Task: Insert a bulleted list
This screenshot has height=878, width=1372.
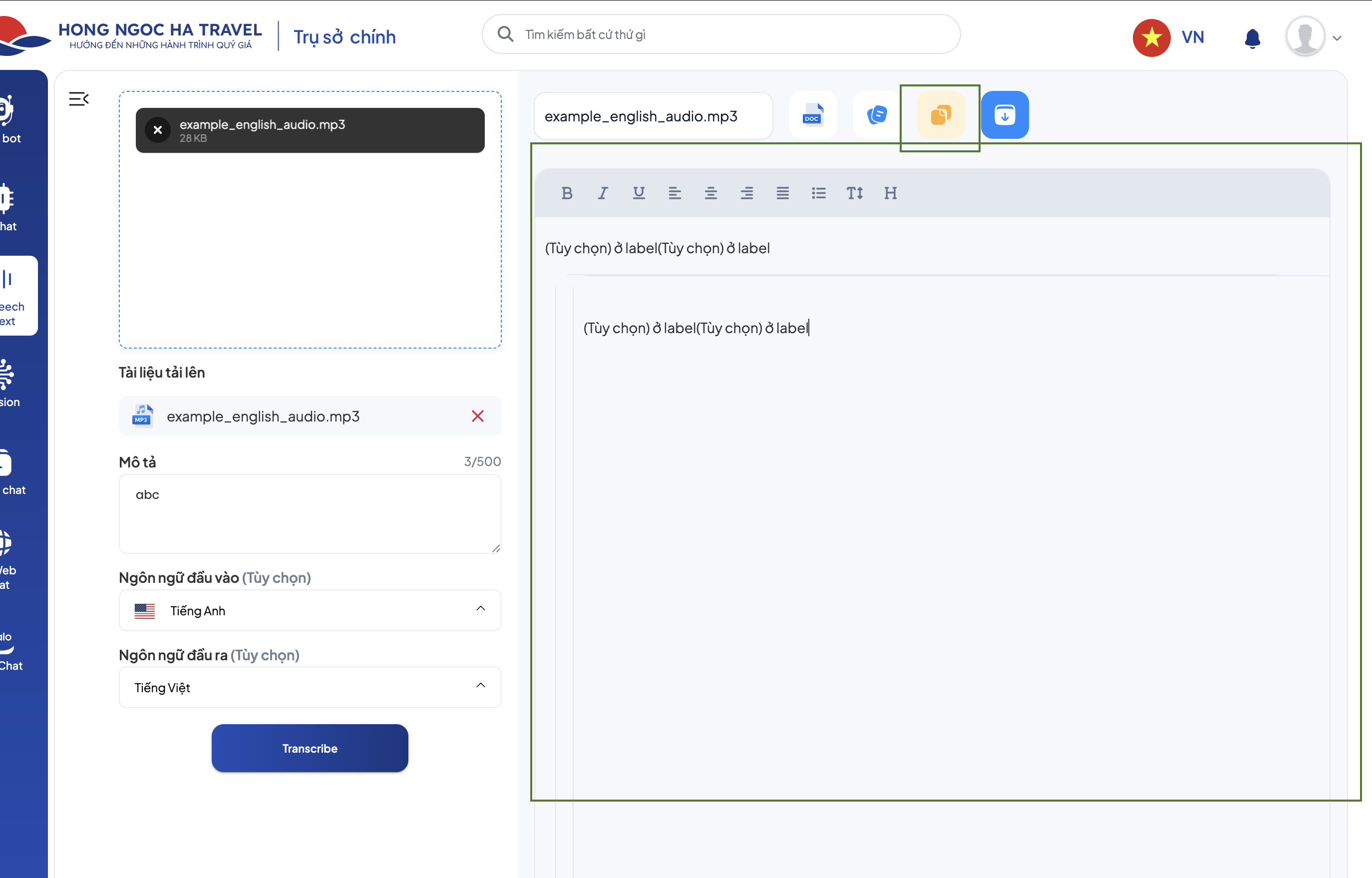Action: click(x=819, y=193)
